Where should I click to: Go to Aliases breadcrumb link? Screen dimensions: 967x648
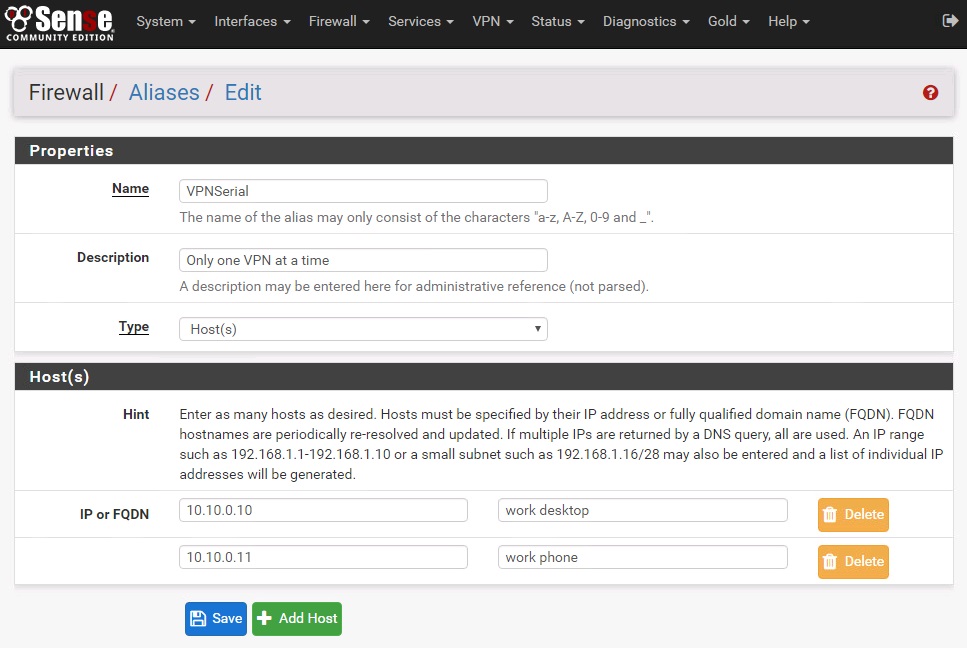[x=164, y=93]
